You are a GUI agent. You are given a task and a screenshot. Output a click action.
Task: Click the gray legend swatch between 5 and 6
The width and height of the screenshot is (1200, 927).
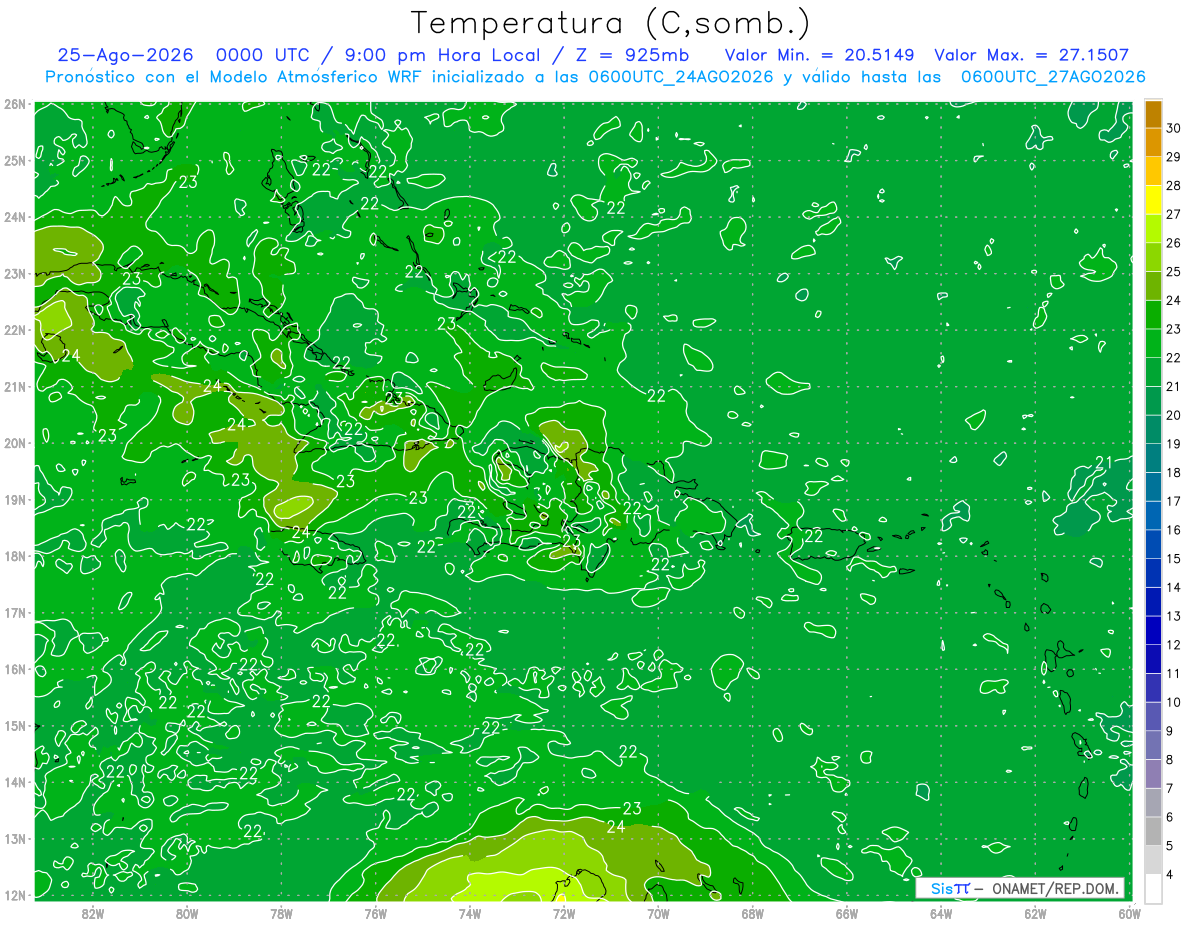tap(1153, 830)
